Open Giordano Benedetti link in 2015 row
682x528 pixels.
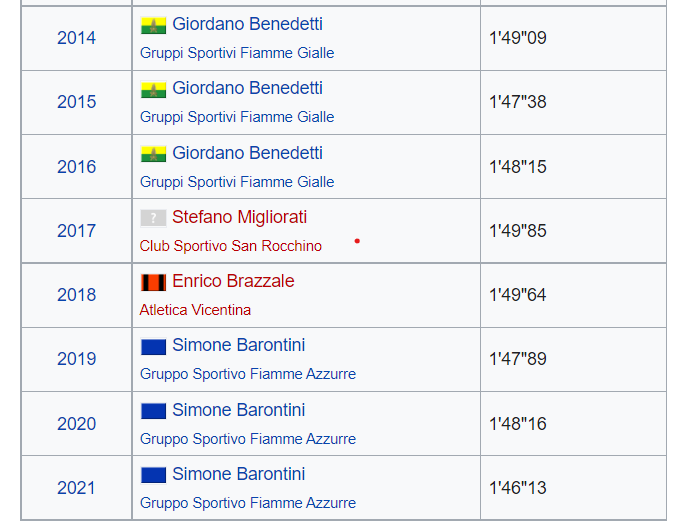click(x=247, y=88)
